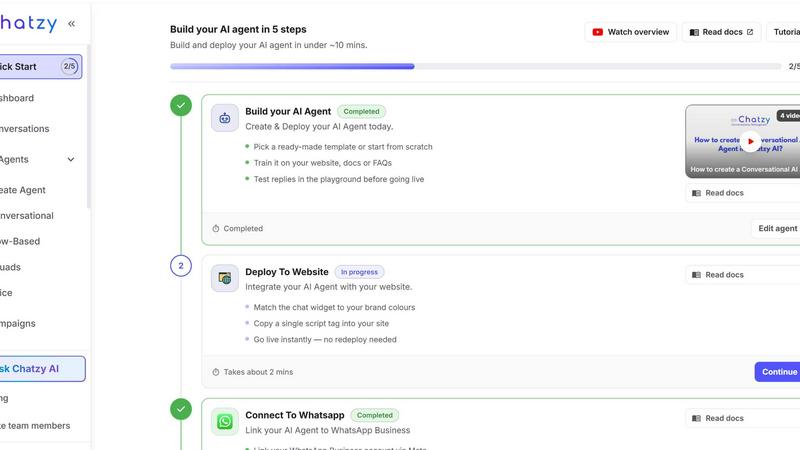800x450 pixels.
Task: Click book icon in Whatsapp Read docs
Action: click(x=696, y=418)
